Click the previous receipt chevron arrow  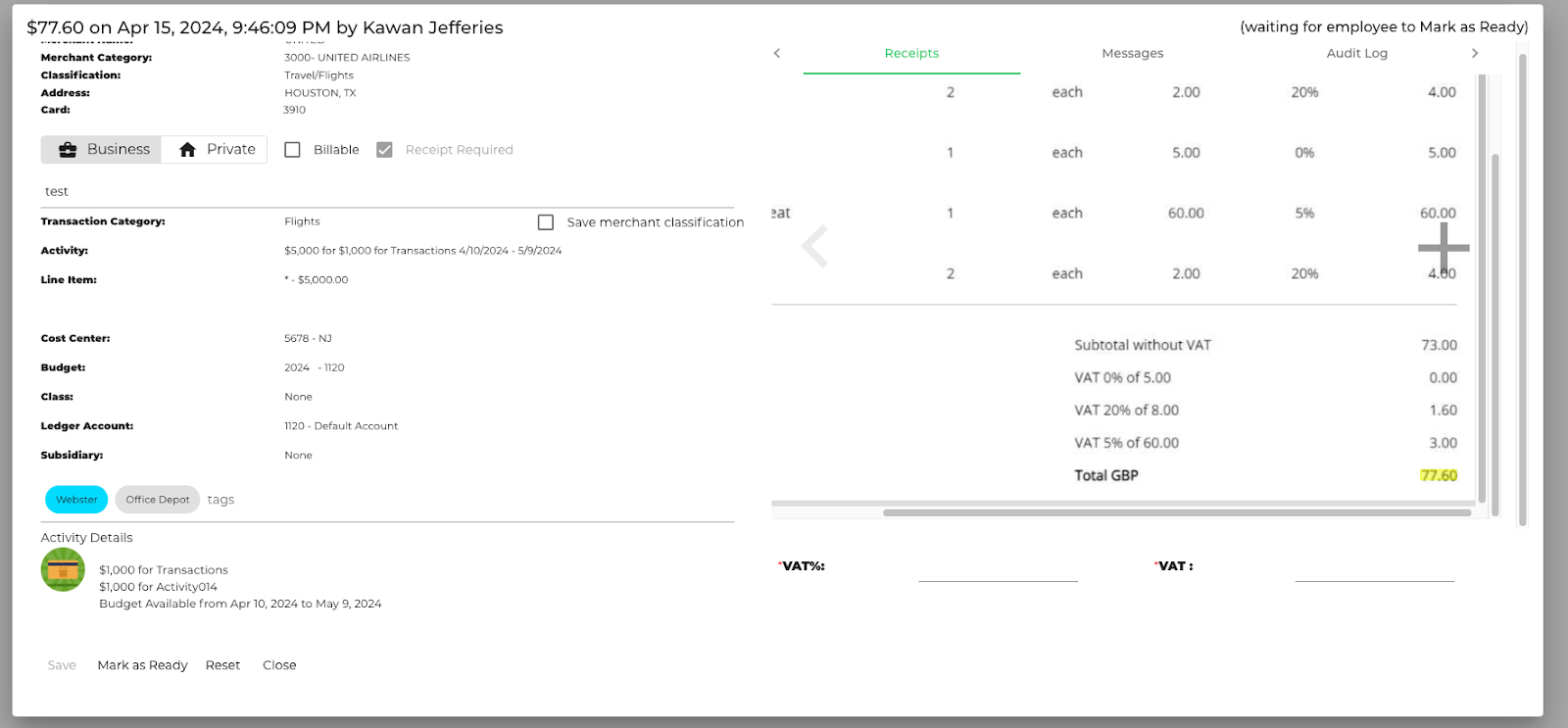814,246
